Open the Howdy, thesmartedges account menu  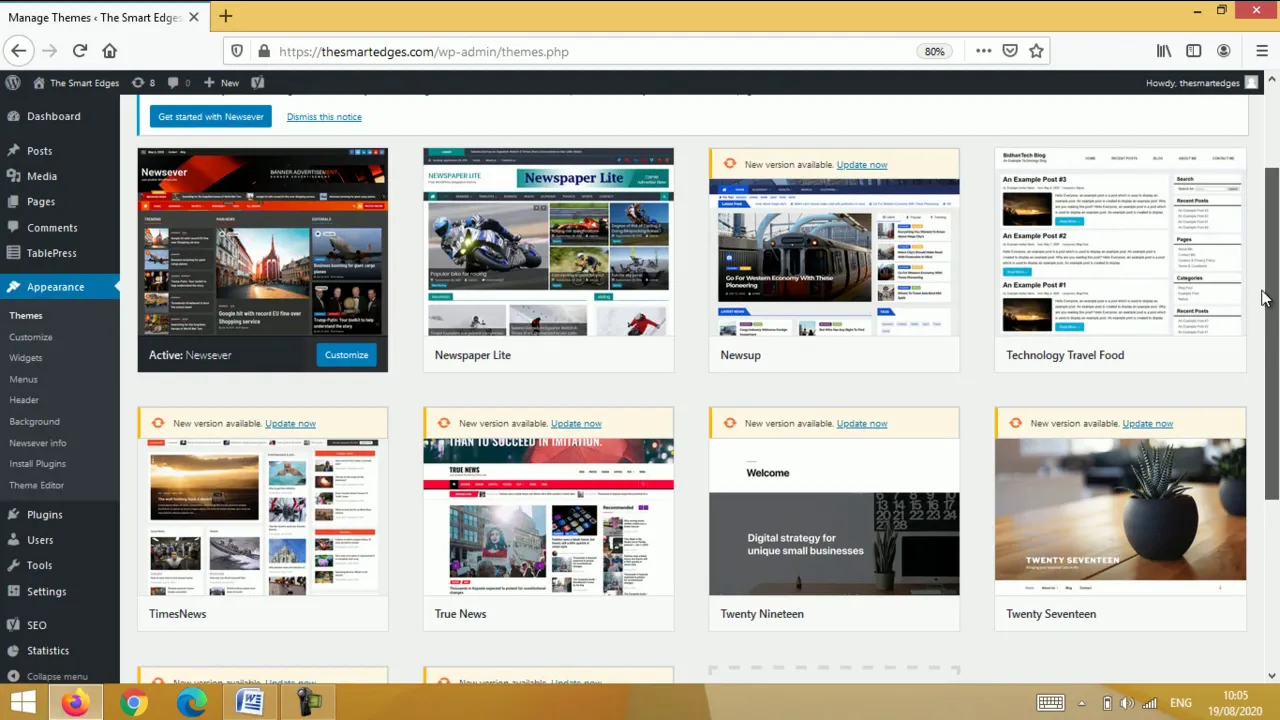(1202, 83)
